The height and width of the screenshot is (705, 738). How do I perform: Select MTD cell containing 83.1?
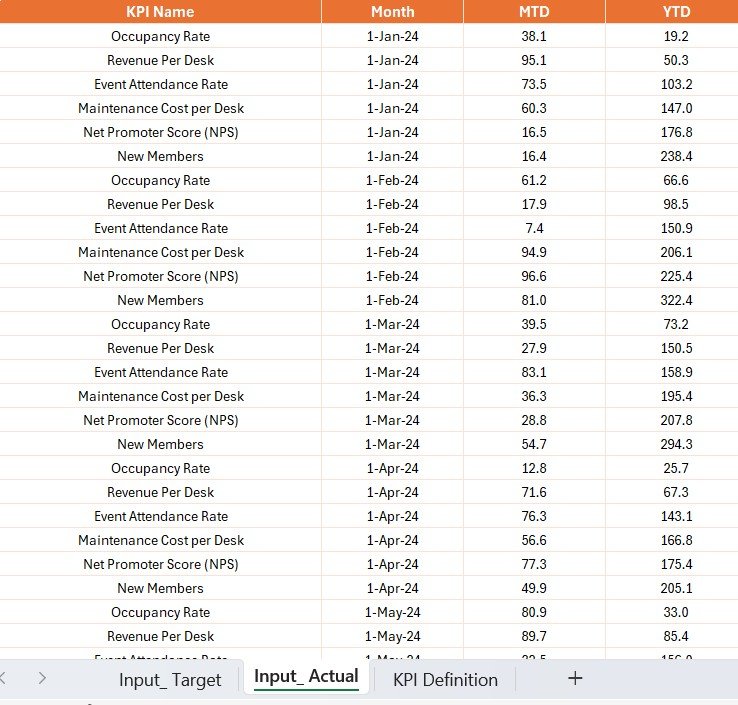[x=534, y=372]
